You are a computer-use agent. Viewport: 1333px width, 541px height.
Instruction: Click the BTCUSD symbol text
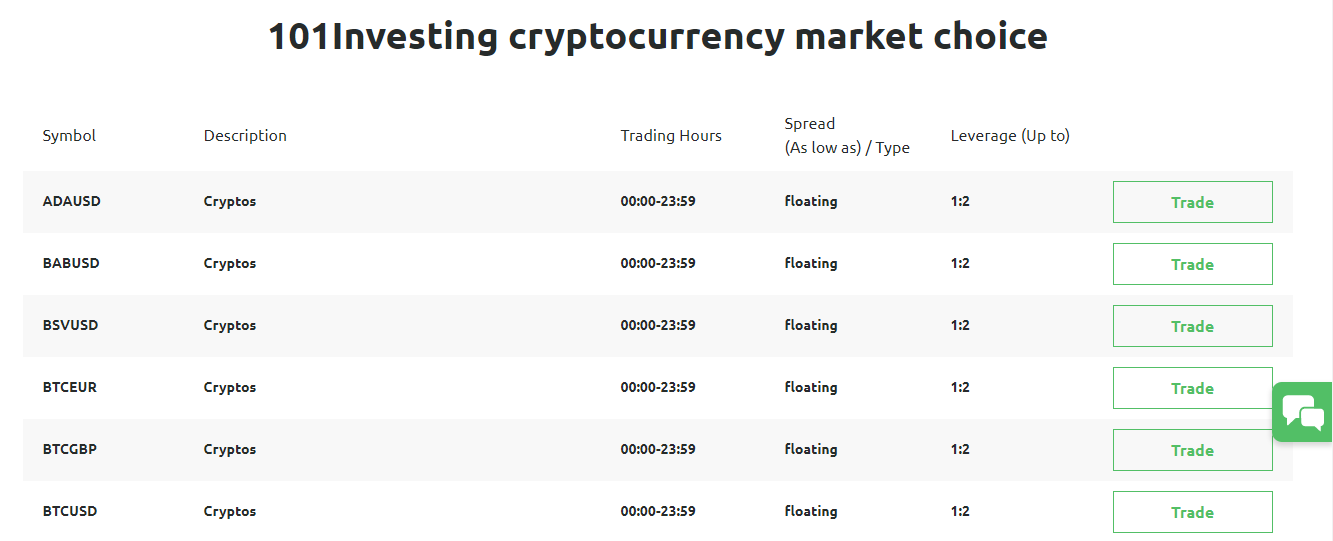click(70, 511)
